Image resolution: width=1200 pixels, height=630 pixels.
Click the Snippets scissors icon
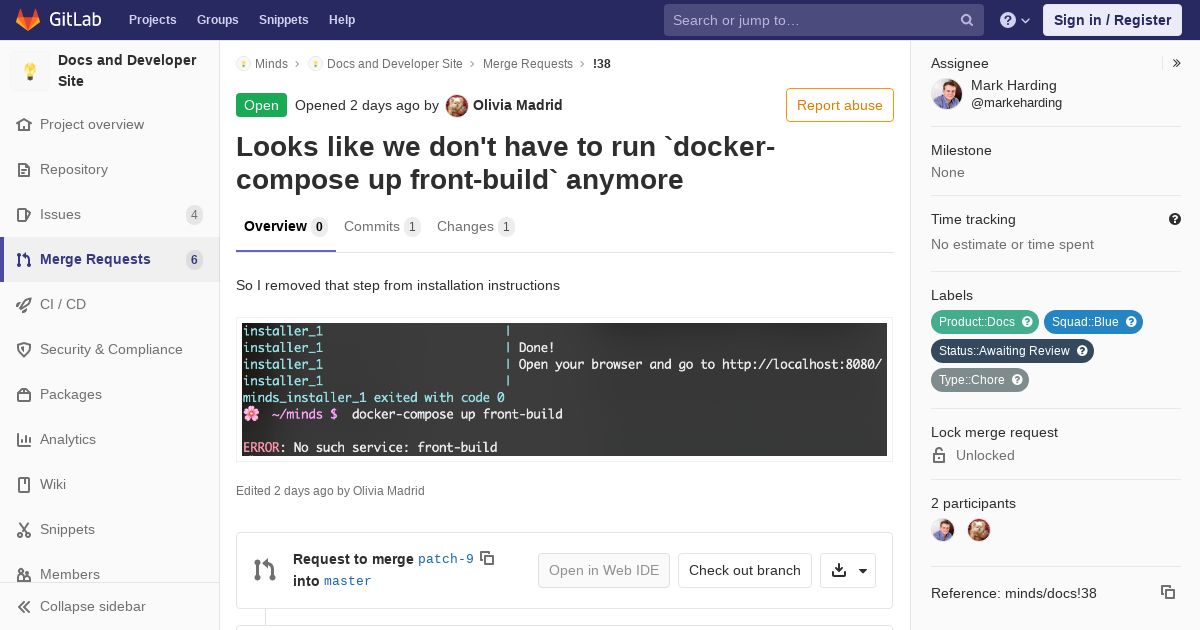pos(24,530)
